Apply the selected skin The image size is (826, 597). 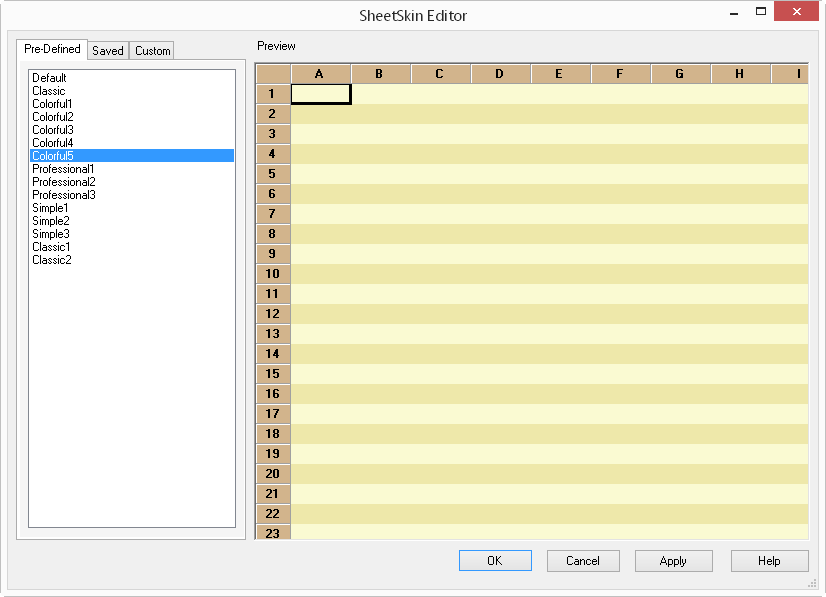coord(673,560)
